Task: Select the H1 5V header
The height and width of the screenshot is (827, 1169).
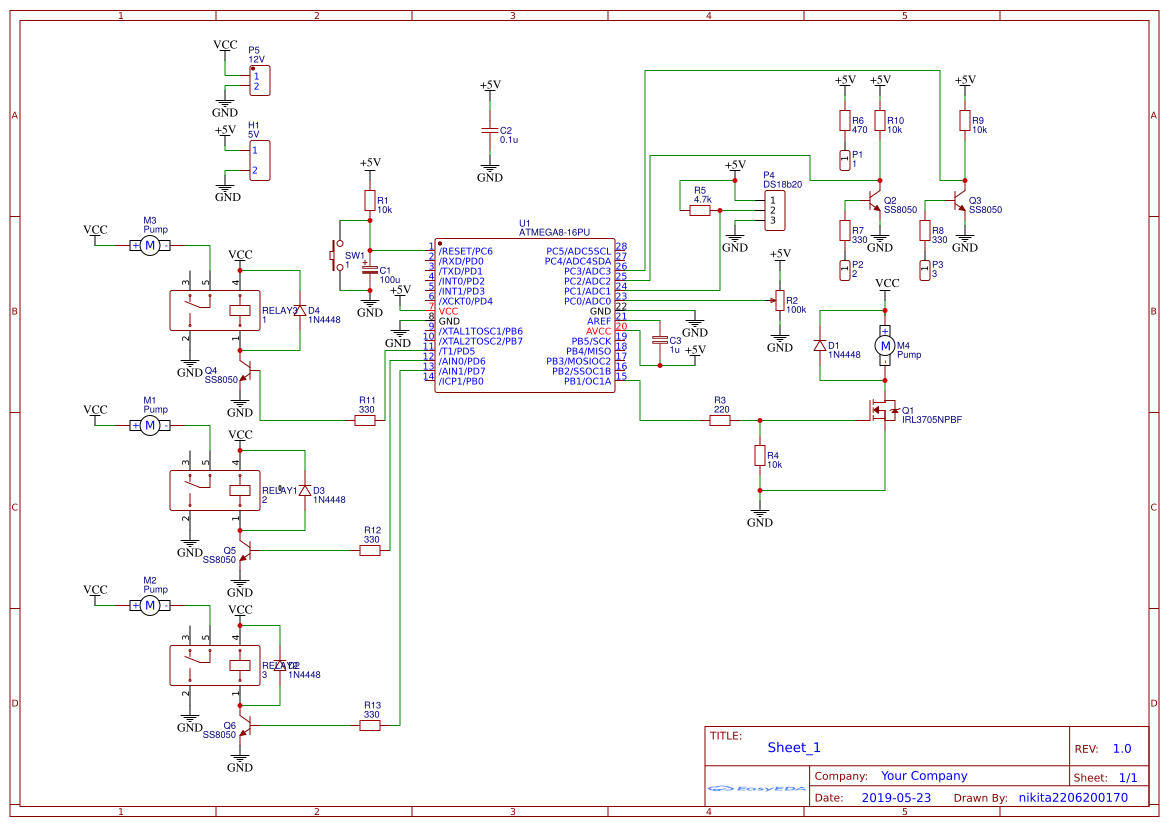Action: point(259,160)
